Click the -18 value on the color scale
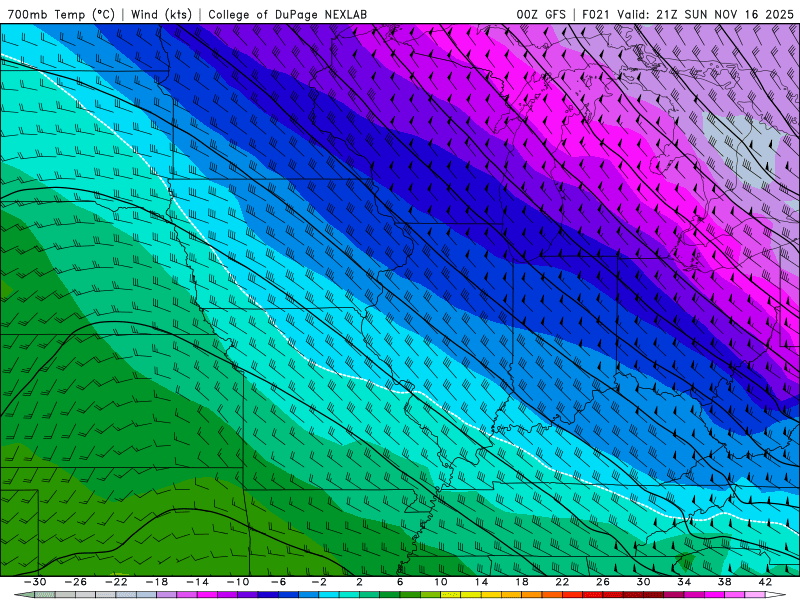This screenshot has height=600, width=800. pyautogui.click(x=157, y=582)
